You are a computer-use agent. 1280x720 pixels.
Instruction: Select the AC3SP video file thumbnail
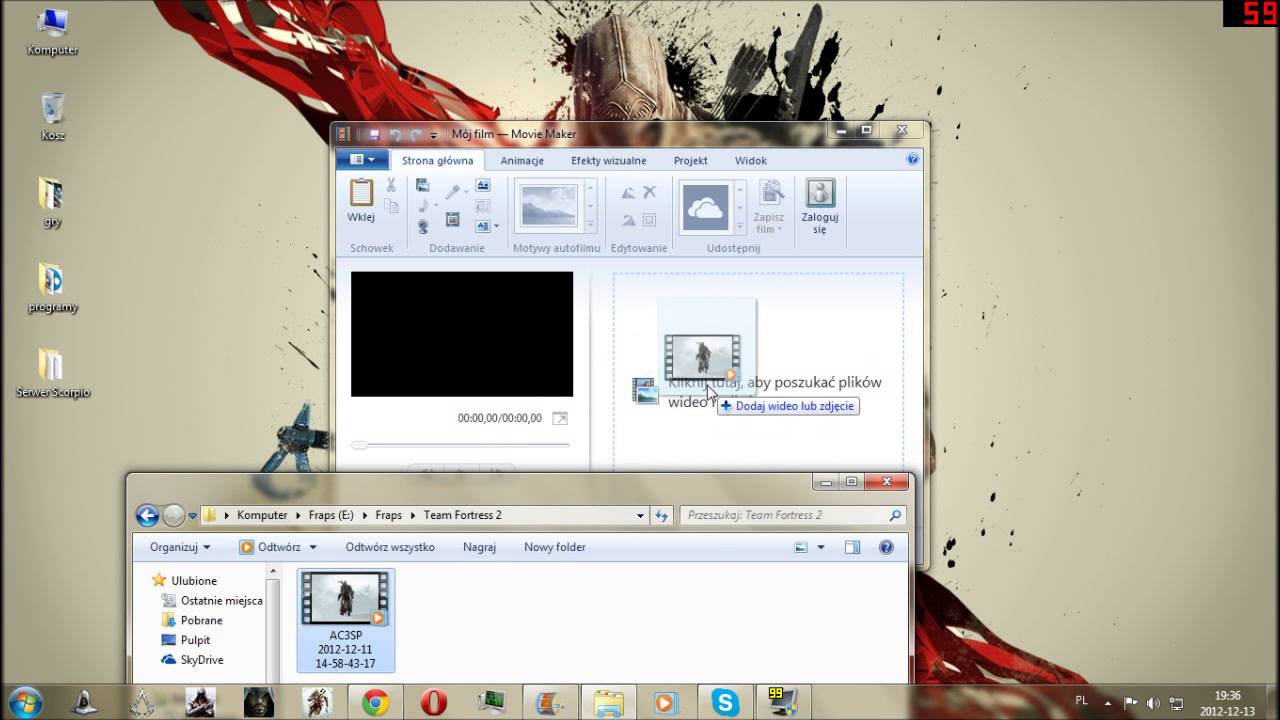[346, 620]
